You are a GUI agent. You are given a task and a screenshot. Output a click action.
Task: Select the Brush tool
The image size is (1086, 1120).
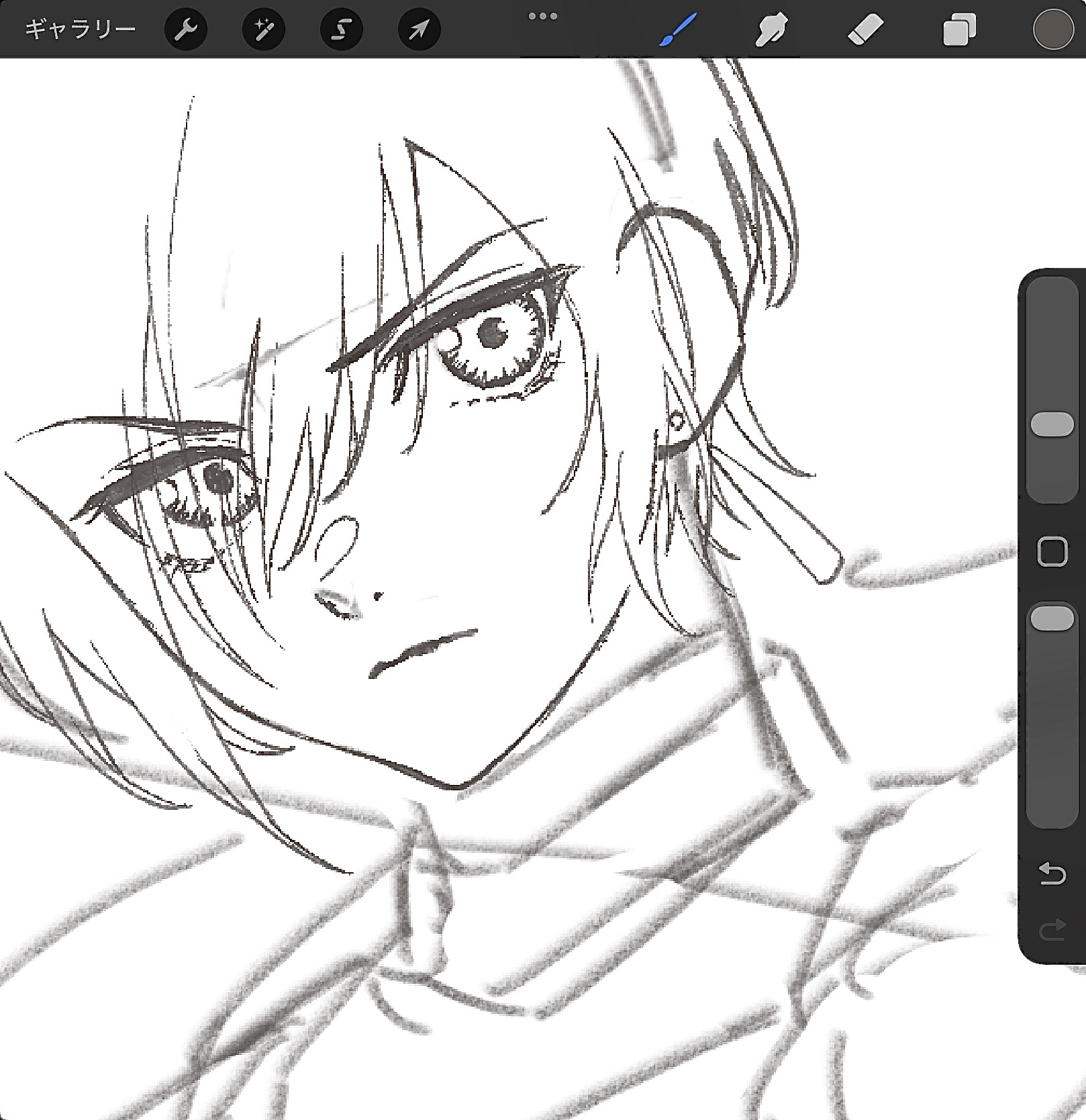coord(677,30)
